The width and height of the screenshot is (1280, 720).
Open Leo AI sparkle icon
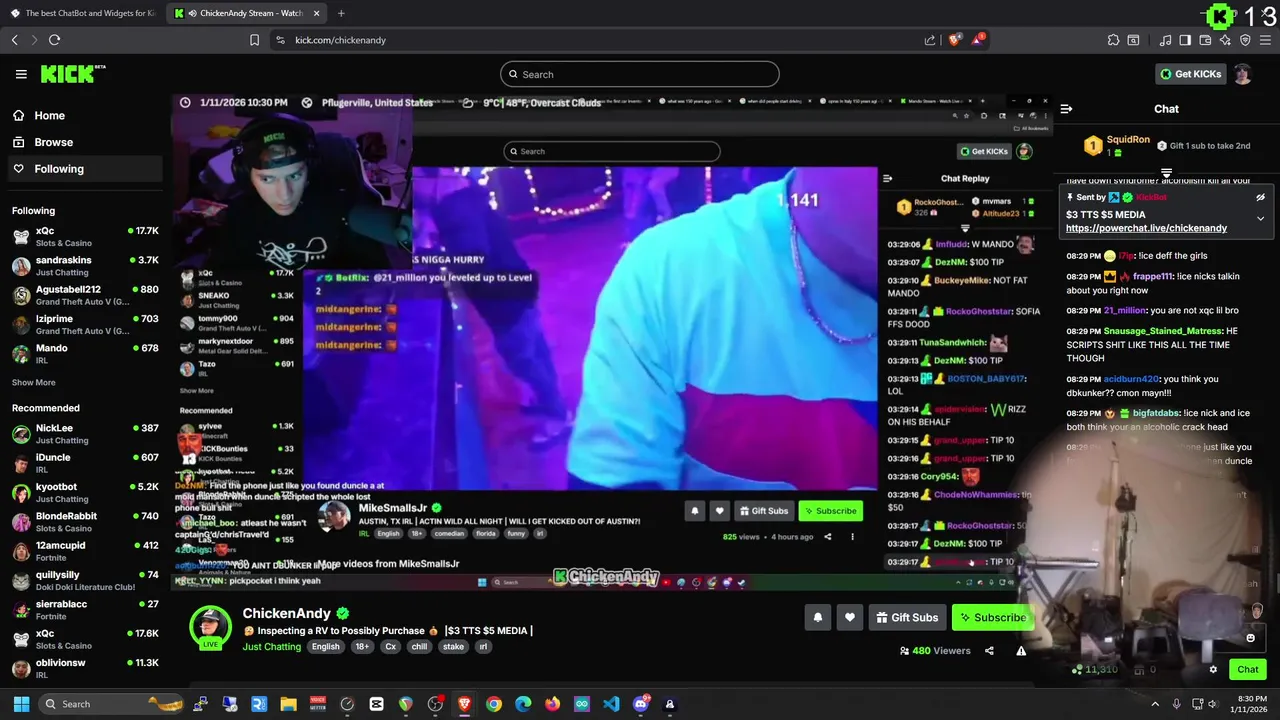1225,40
